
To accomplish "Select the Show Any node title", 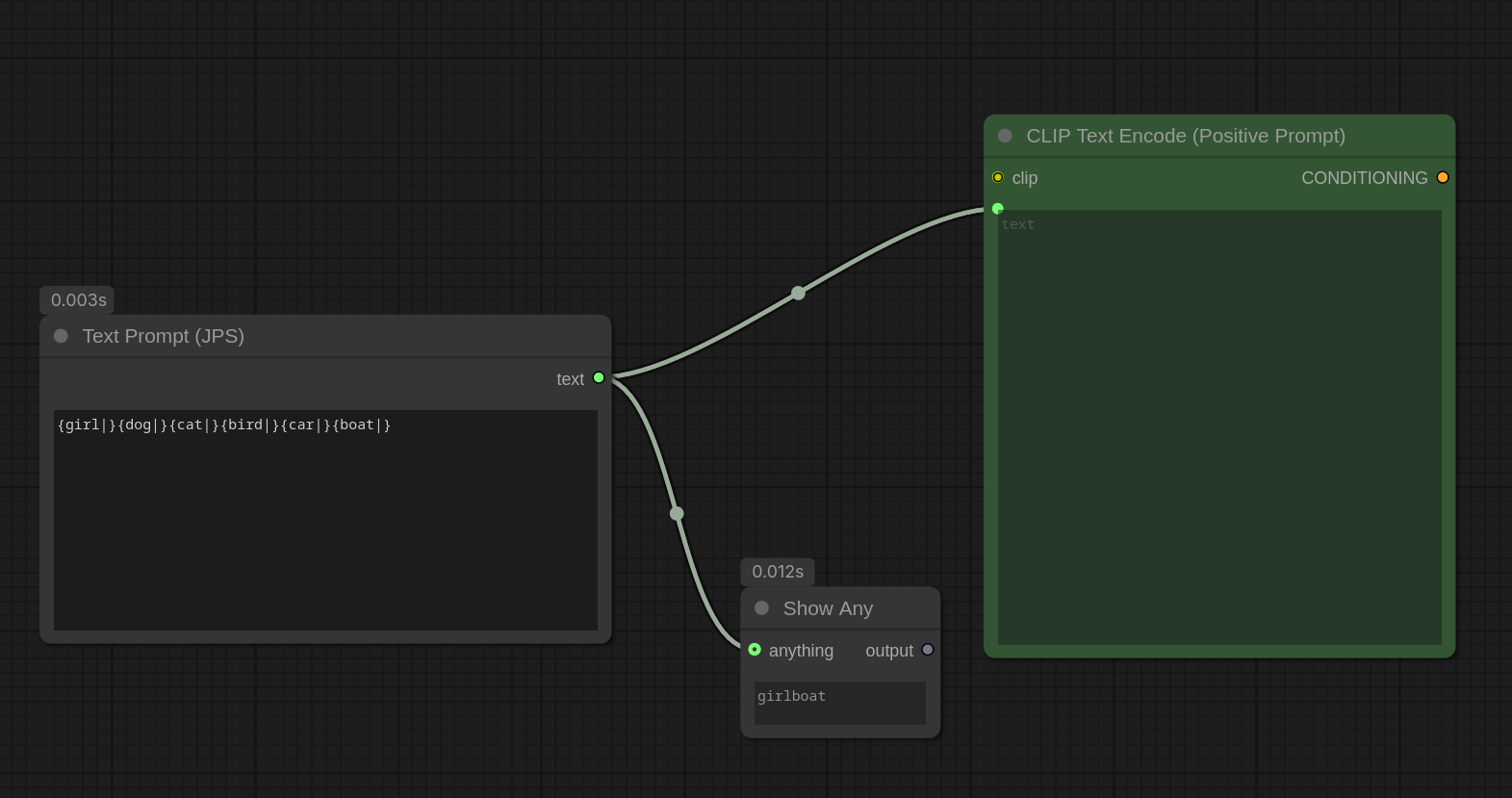I will point(828,608).
